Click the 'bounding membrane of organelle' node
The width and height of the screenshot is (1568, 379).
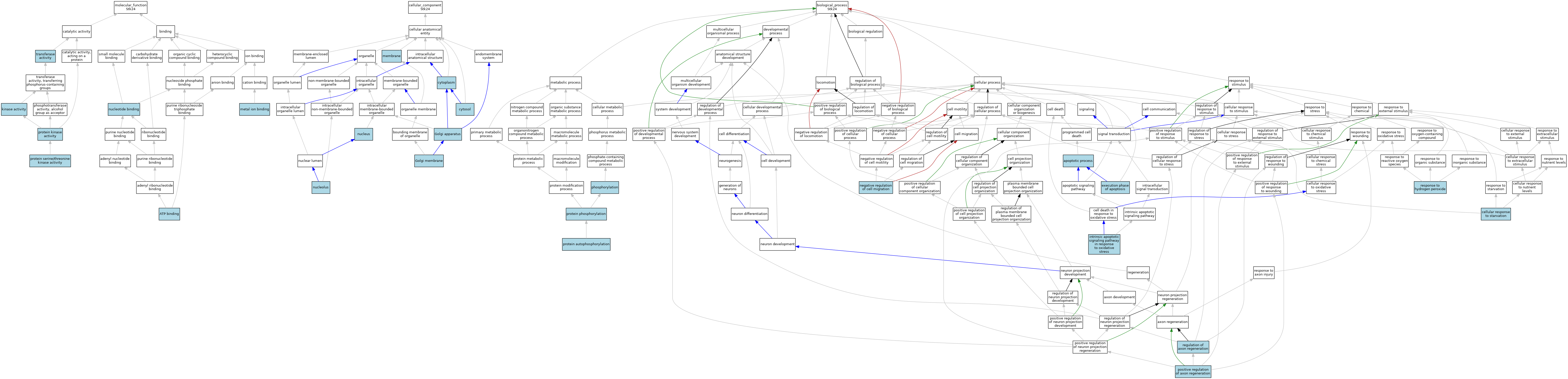pyautogui.click(x=410, y=134)
